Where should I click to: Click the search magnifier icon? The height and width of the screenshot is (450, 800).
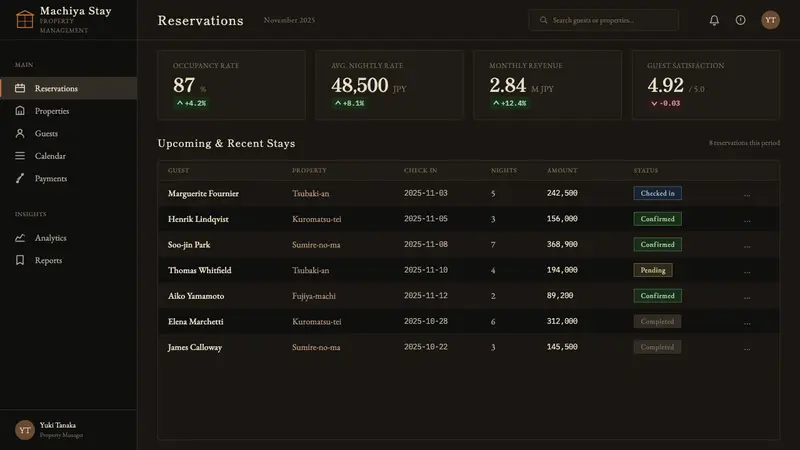point(543,20)
